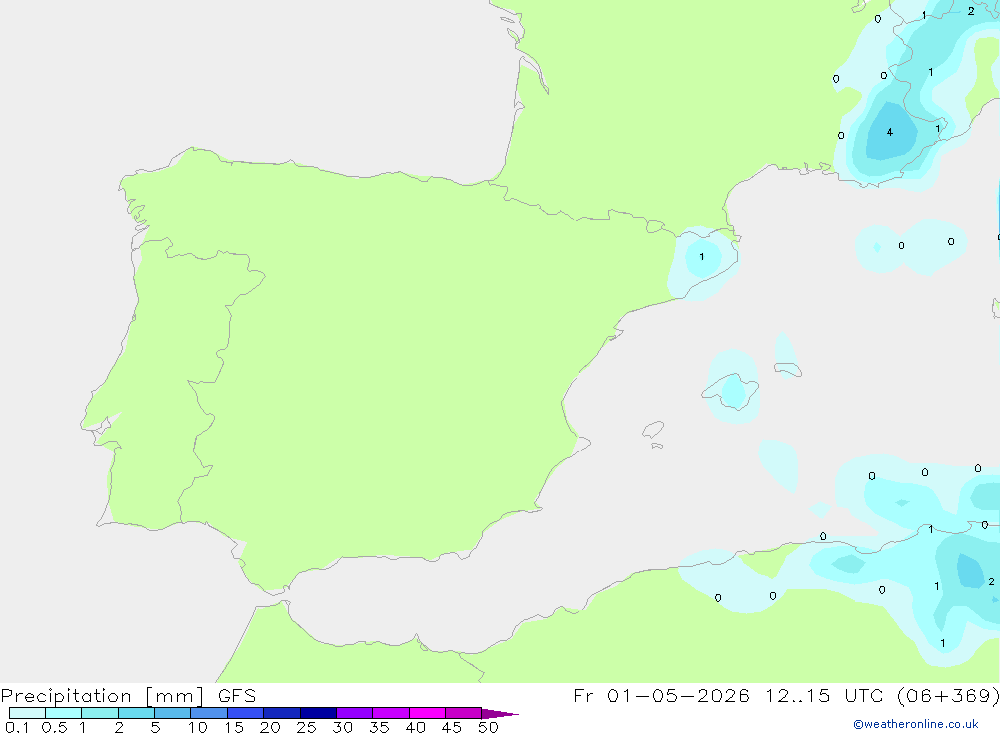This screenshot has height=733, width=1000.
Task: Select the legend swatch between 5 and 10
Action: [x=172, y=713]
